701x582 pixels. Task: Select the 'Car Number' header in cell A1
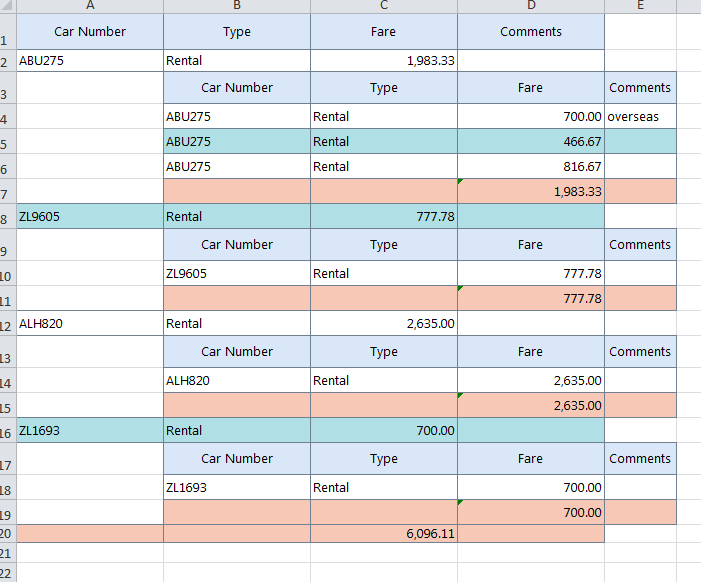(90, 32)
